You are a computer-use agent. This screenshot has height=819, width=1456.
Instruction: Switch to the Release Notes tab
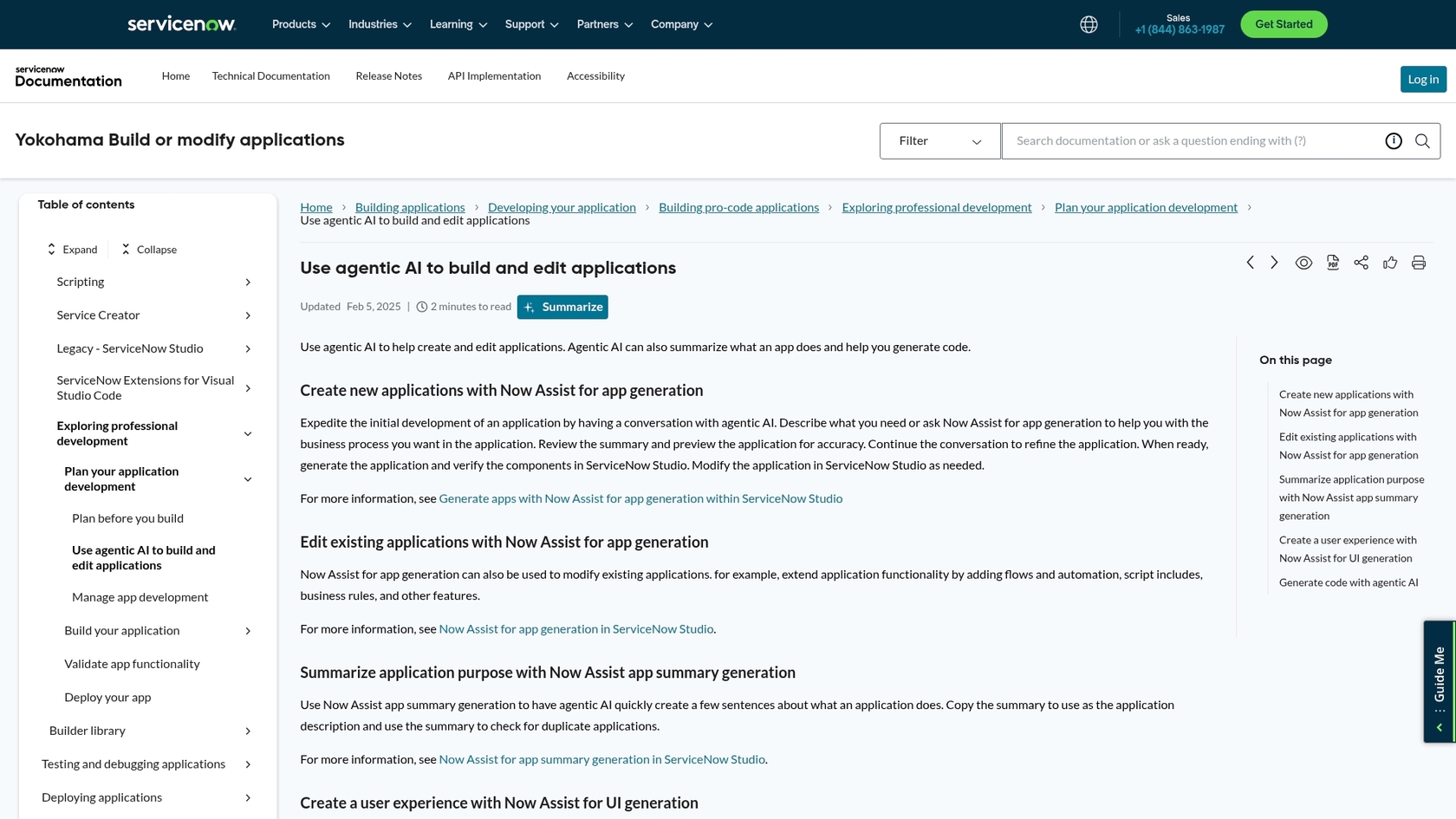(388, 76)
